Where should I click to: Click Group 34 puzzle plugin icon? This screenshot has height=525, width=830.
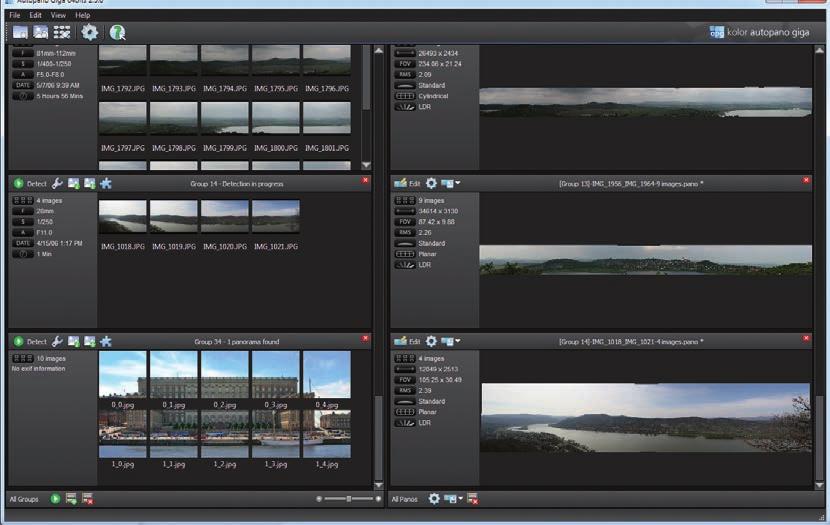106,341
